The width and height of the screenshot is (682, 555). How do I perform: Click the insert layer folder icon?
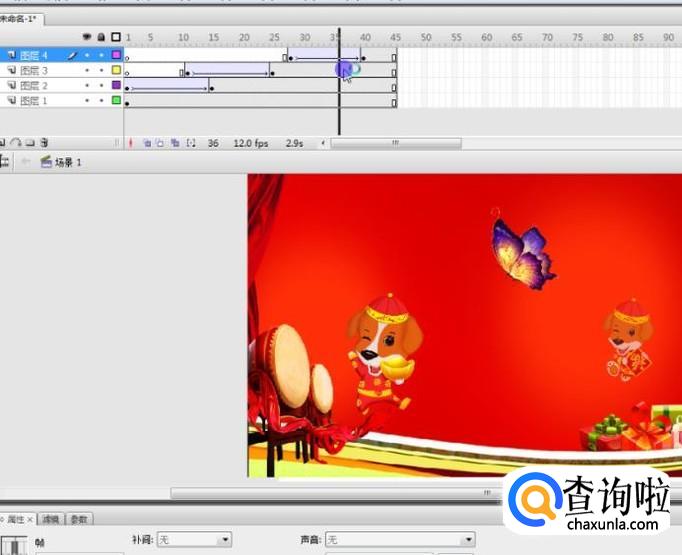(x=30, y=143)
